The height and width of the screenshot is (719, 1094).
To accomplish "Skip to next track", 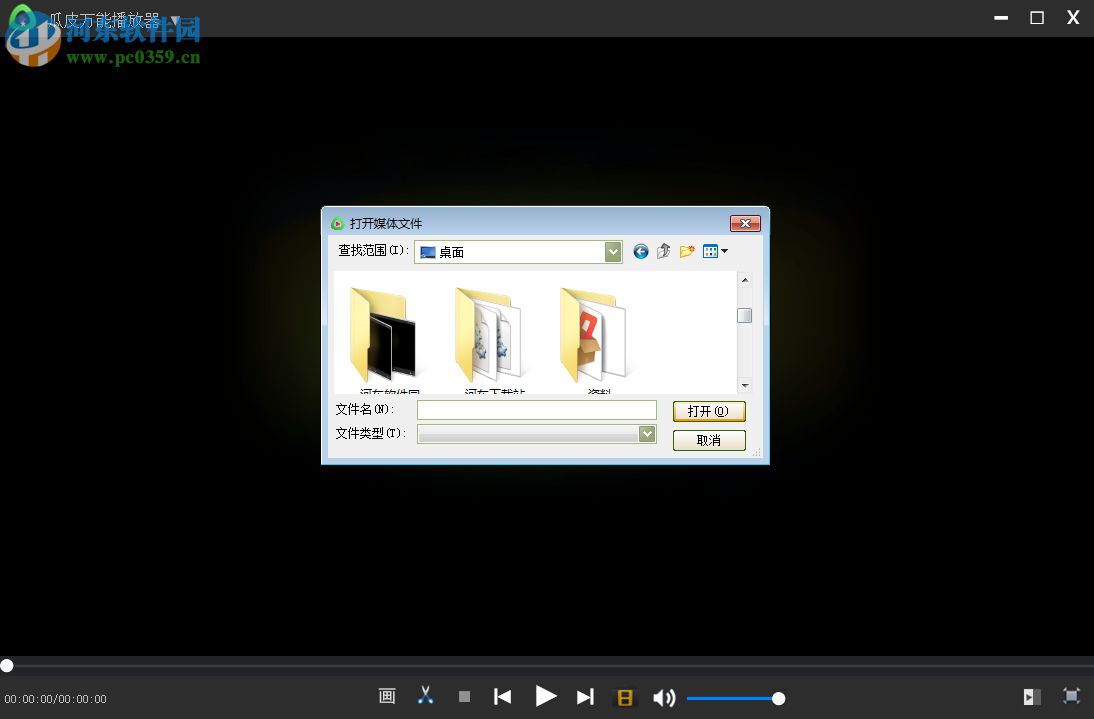I will point(585,697).
